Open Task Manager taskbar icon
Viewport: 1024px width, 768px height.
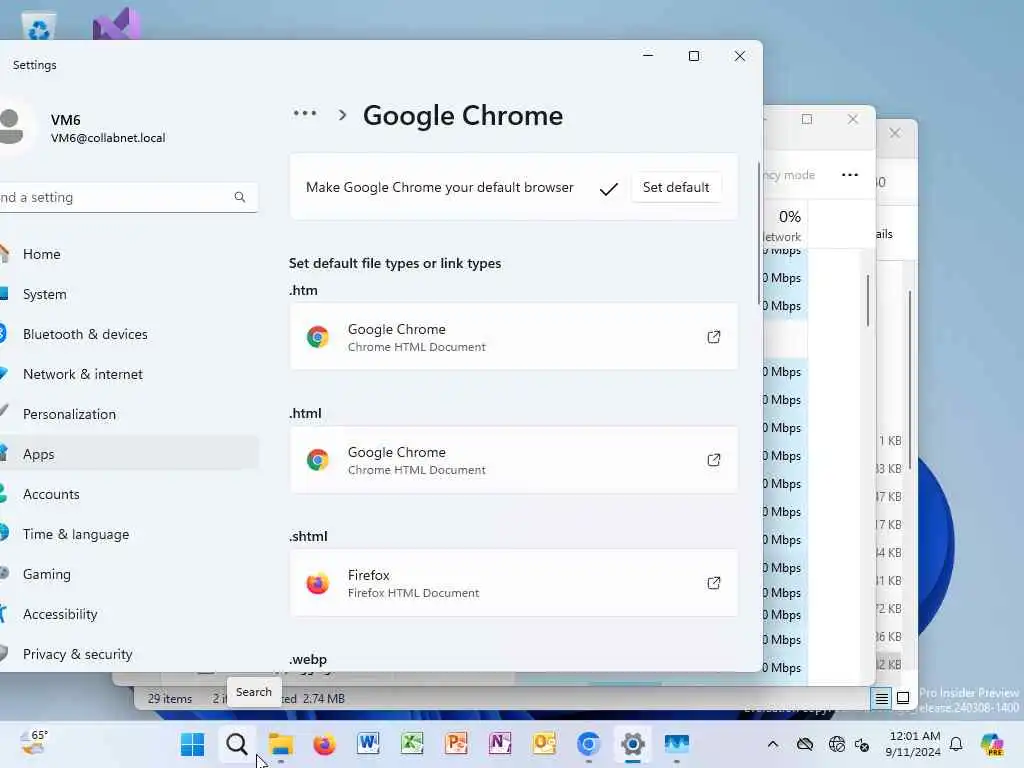click(677, 744)
